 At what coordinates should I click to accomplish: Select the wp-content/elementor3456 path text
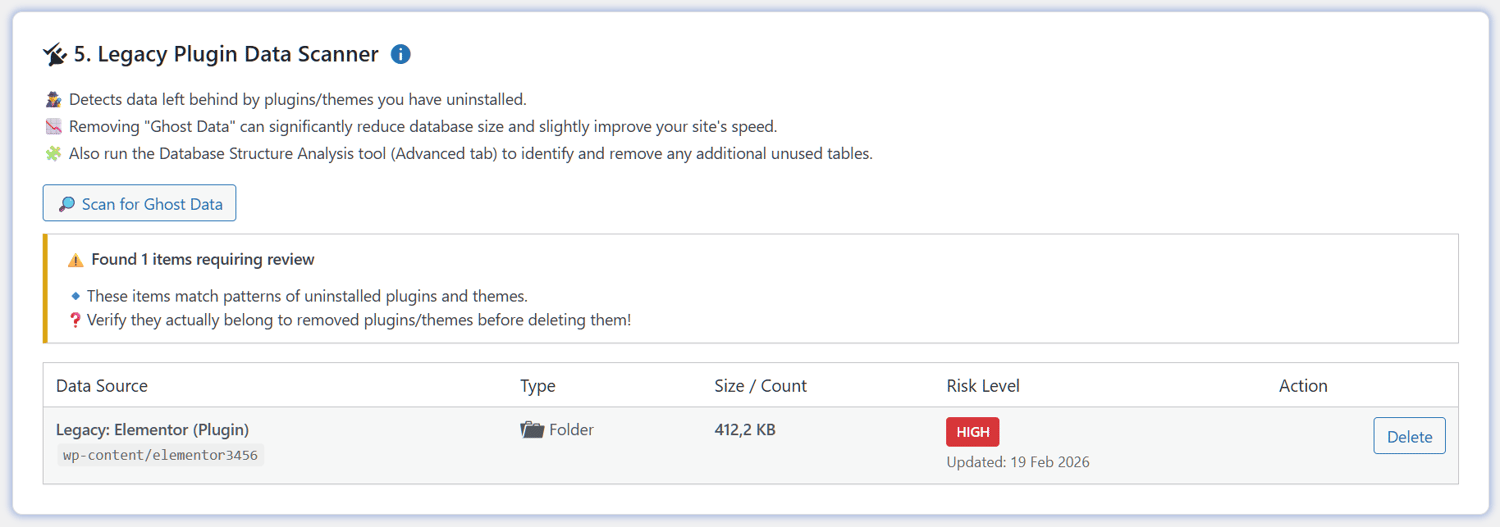[160, 455]
